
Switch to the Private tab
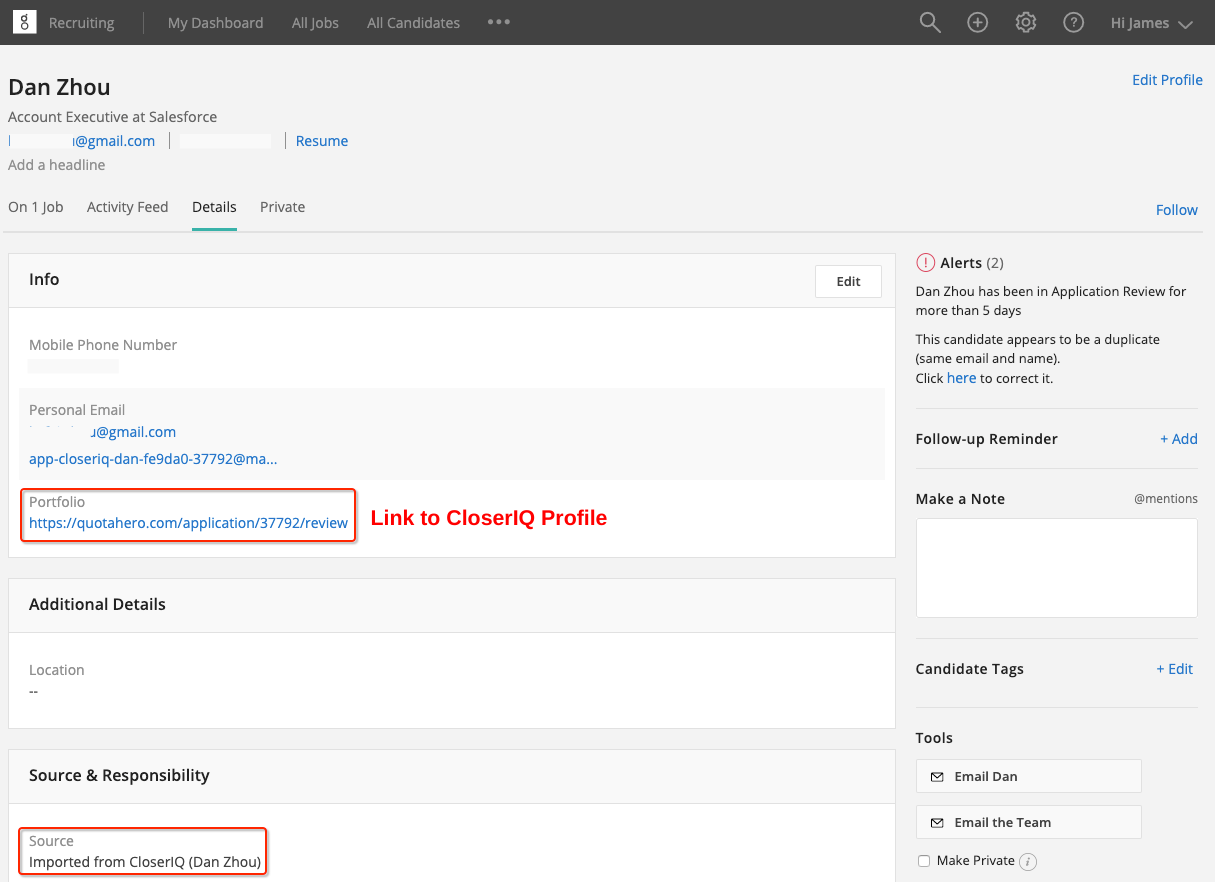click(x=282, y=207)
